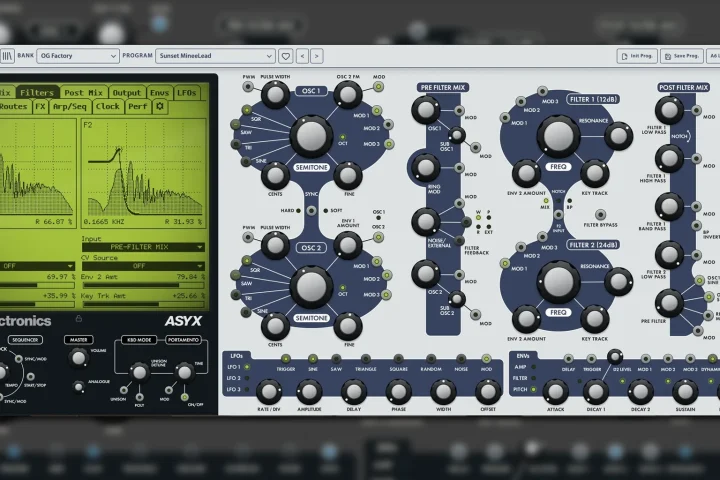Click the OSC 1 pulse width knob

point(275,95)
